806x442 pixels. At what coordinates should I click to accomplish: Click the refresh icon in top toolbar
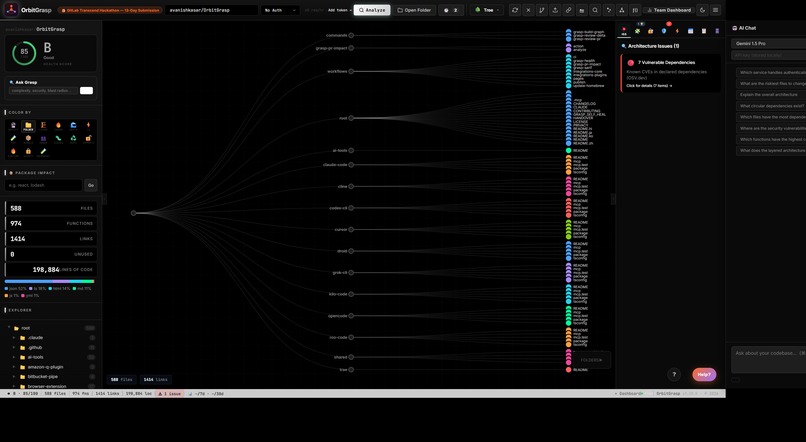[515, 10]
